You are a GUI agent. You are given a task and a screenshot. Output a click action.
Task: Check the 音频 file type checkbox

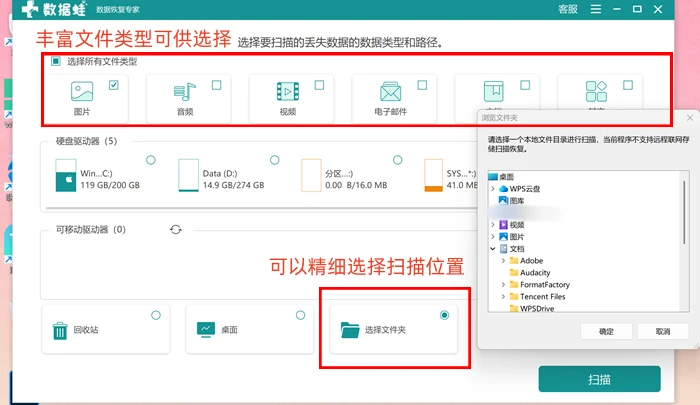(x=217, y=85)
